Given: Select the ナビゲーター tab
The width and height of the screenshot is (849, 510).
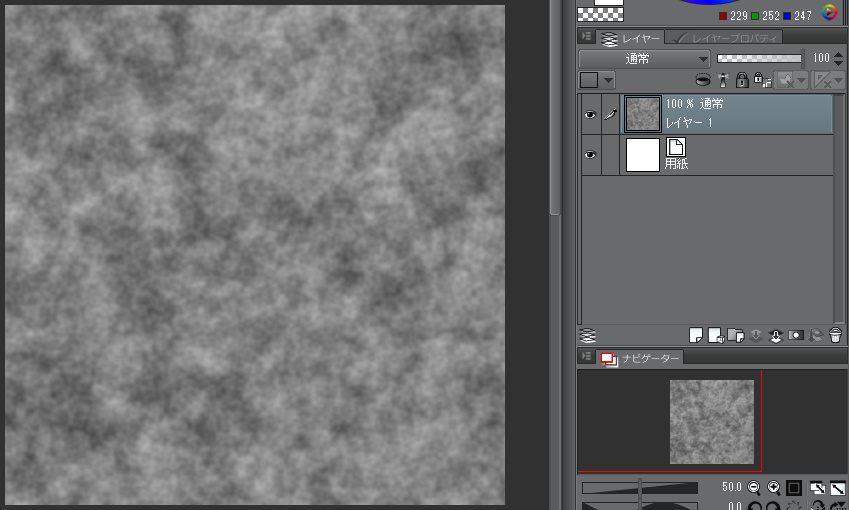Looking at the screenshot, I should coord(639,358).
